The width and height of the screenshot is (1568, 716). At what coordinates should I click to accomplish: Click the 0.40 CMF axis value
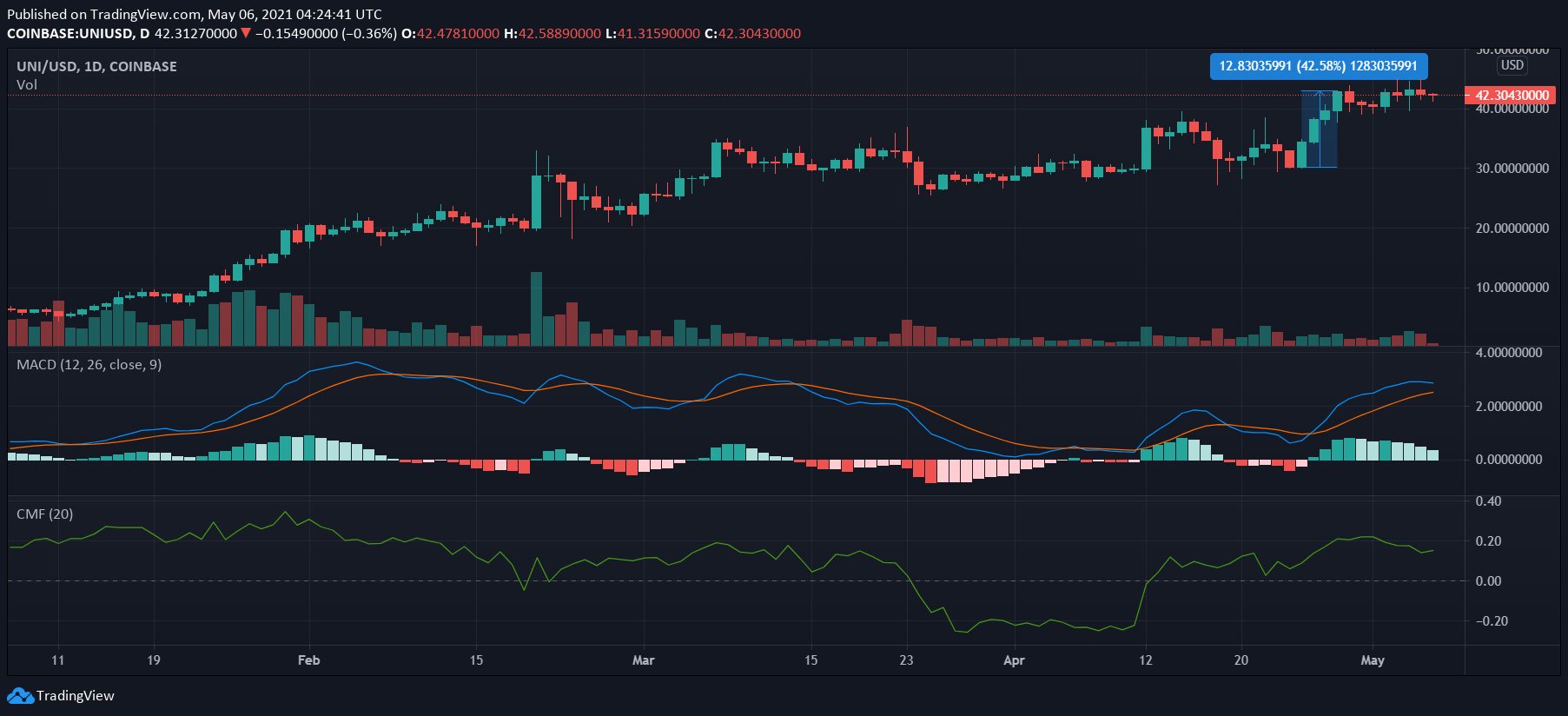1488,501
